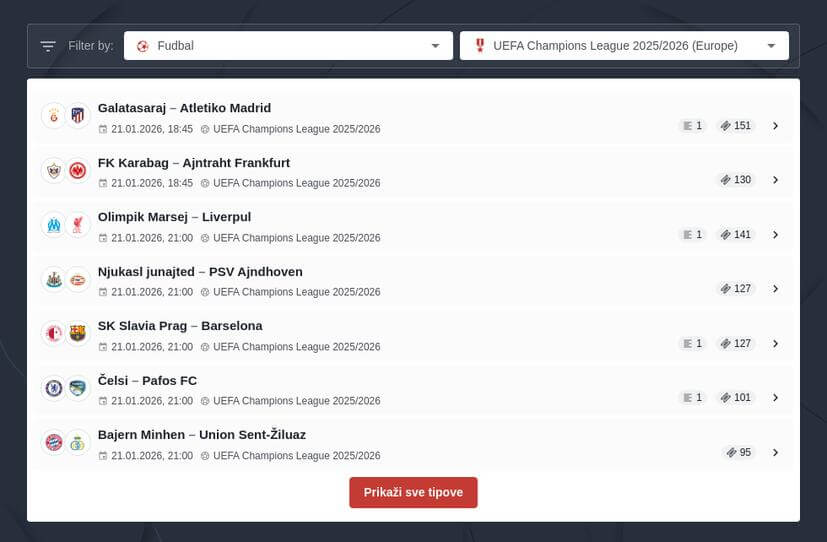This screenshot has width=827, height=542.
Task: Expand the Galatasaraj – Atletiko Madrid chevron
Action: point(775,126)
